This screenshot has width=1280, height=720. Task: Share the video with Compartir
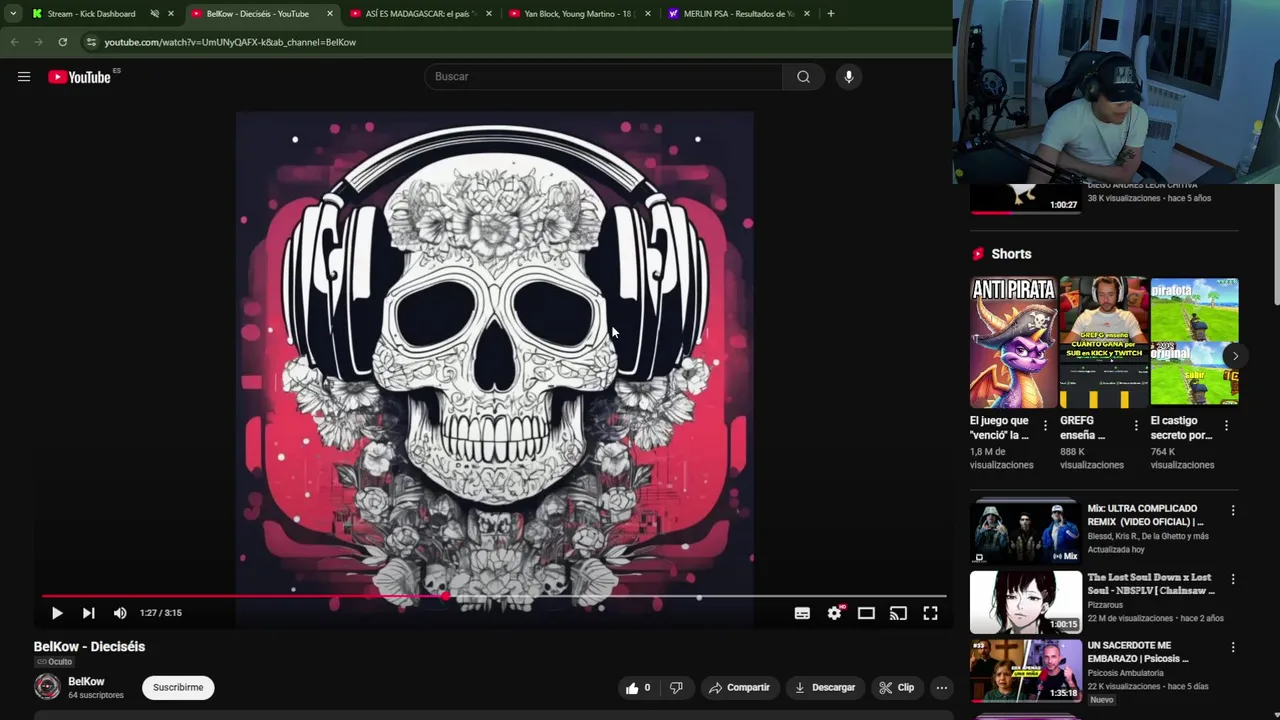(x=739, y=688)
